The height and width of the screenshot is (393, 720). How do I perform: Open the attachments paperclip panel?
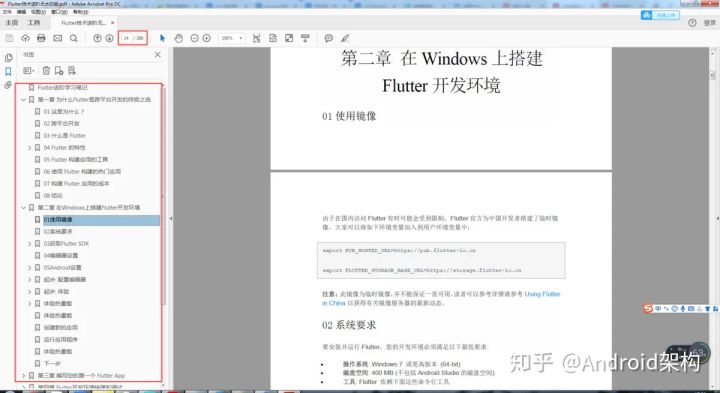pos(8,85)
